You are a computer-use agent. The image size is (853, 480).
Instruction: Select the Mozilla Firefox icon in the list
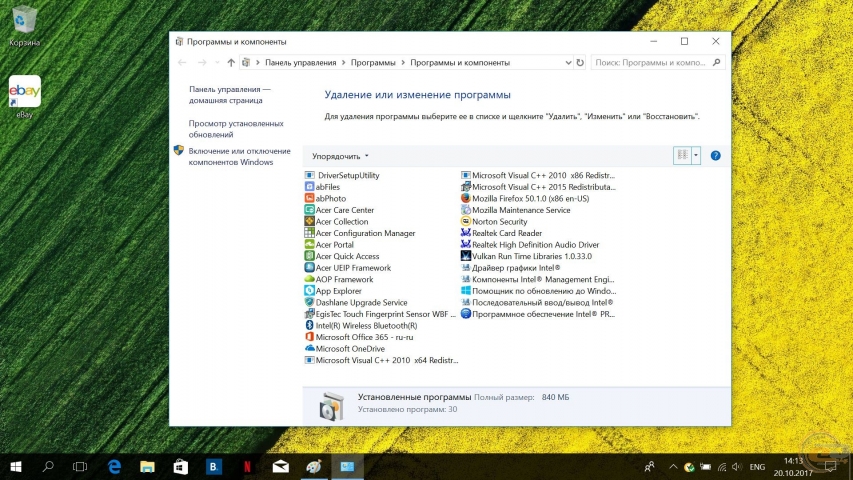[x=466, y=198]
